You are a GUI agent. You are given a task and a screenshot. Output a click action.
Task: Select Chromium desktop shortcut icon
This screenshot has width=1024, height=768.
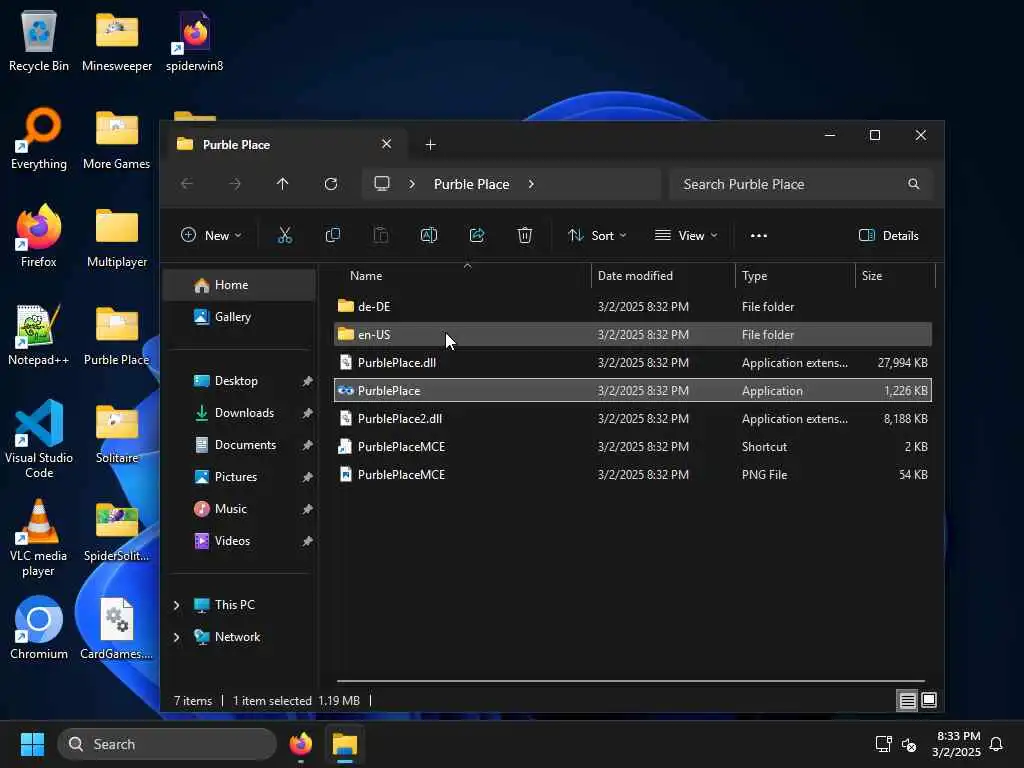[x=39, y=628]
